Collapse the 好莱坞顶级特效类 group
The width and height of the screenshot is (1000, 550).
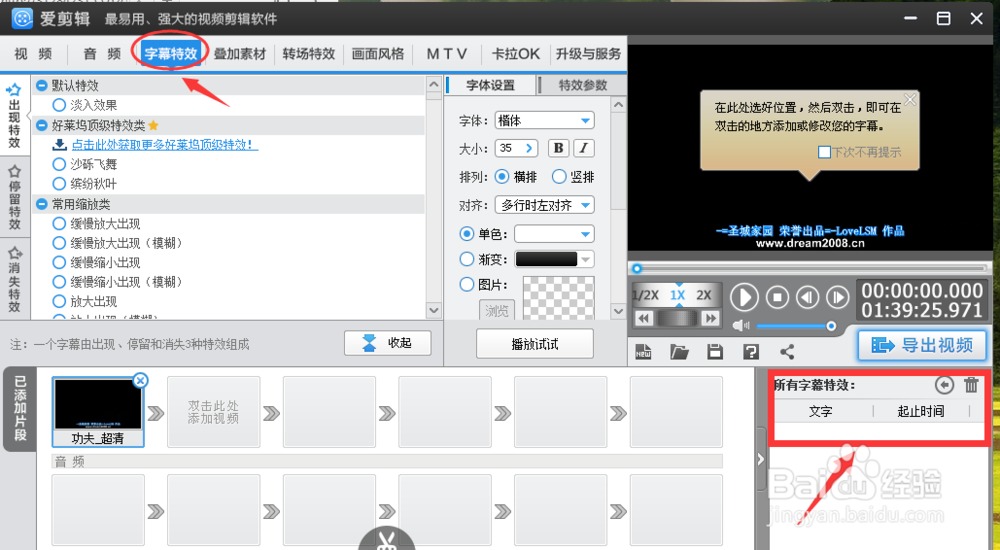coord(42,125)
